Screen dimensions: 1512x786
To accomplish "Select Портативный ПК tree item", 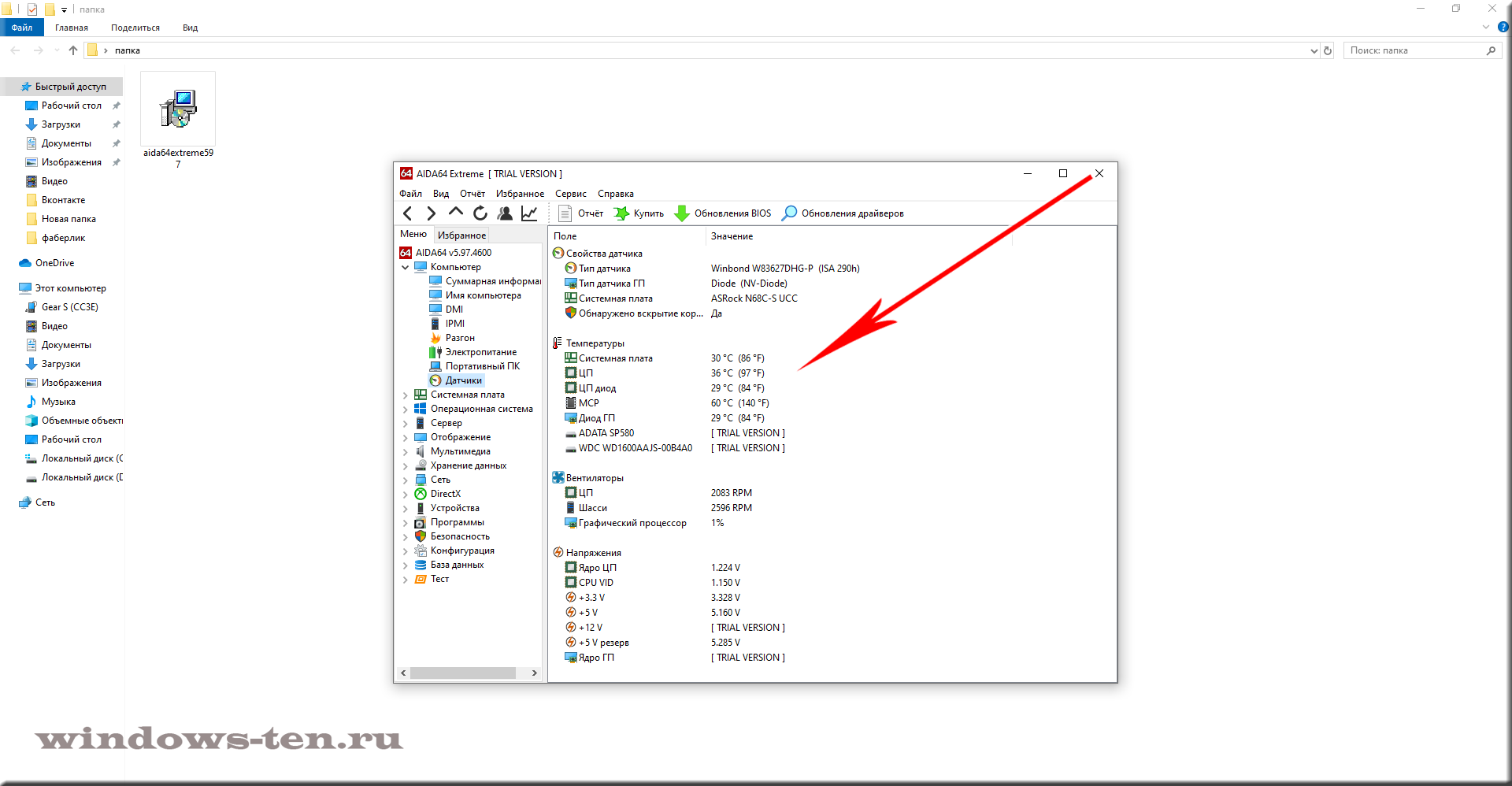I will pyautogui.click(x=475, y=366).
